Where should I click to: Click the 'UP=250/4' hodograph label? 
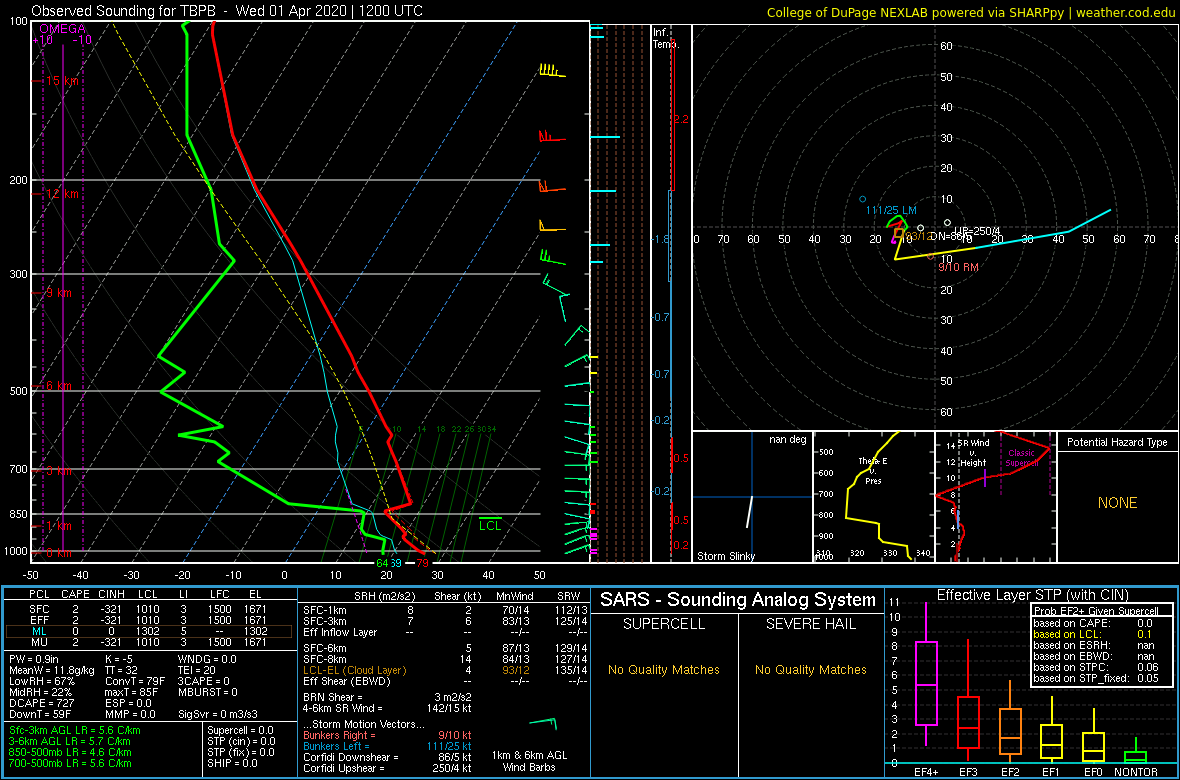(x=977, y=230)
